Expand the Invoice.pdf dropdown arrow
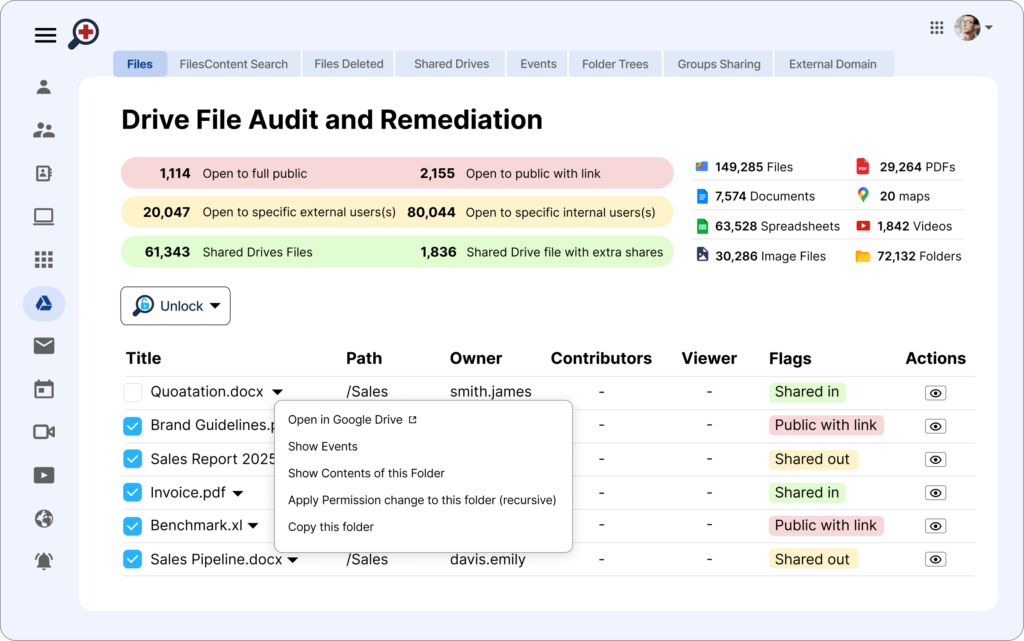The width and height of the screenshot is (1024, 641). coord(238,493)
